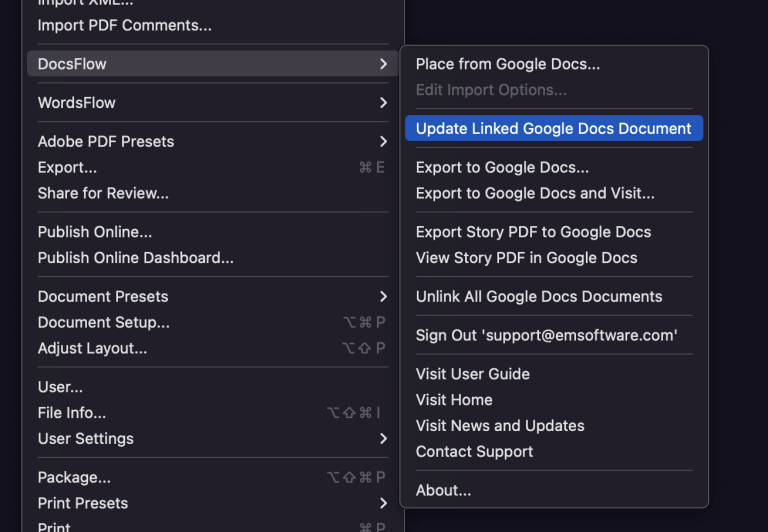
Task: Click Export Story PDF to Google Docs
Action: click(x=533, y=232)
